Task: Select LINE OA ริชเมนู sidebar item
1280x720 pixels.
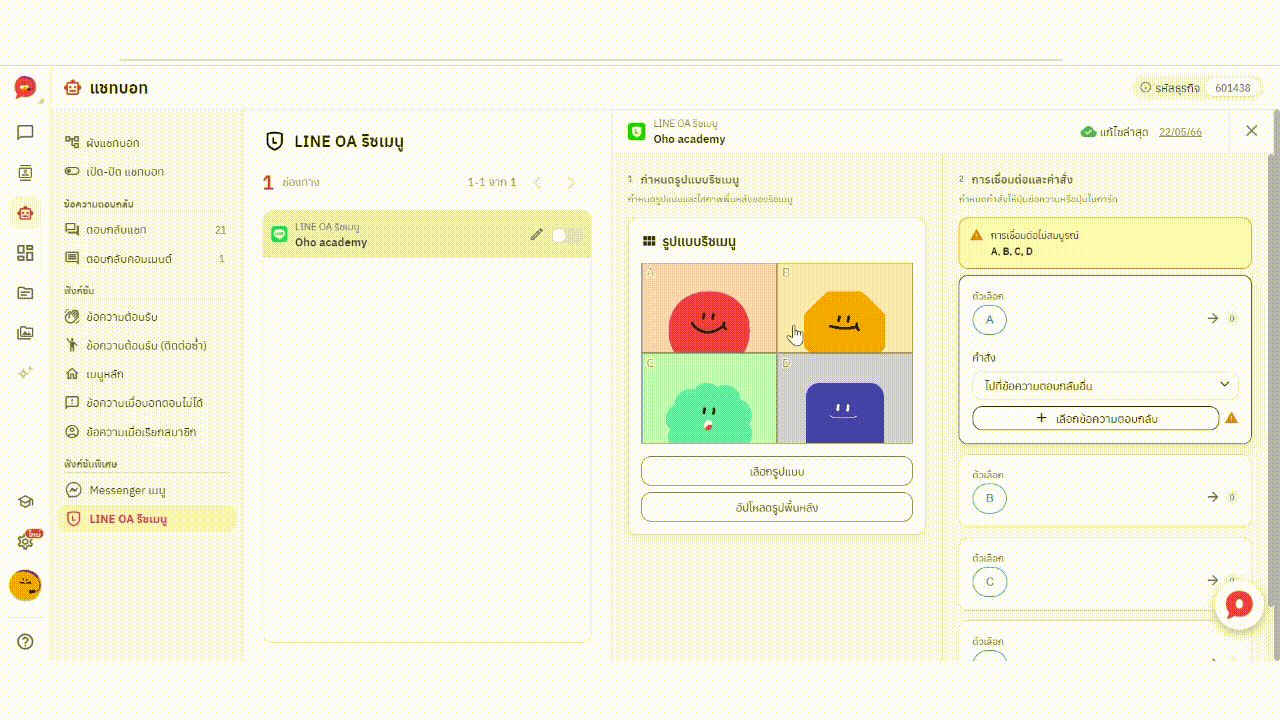Action: (148, 519)
